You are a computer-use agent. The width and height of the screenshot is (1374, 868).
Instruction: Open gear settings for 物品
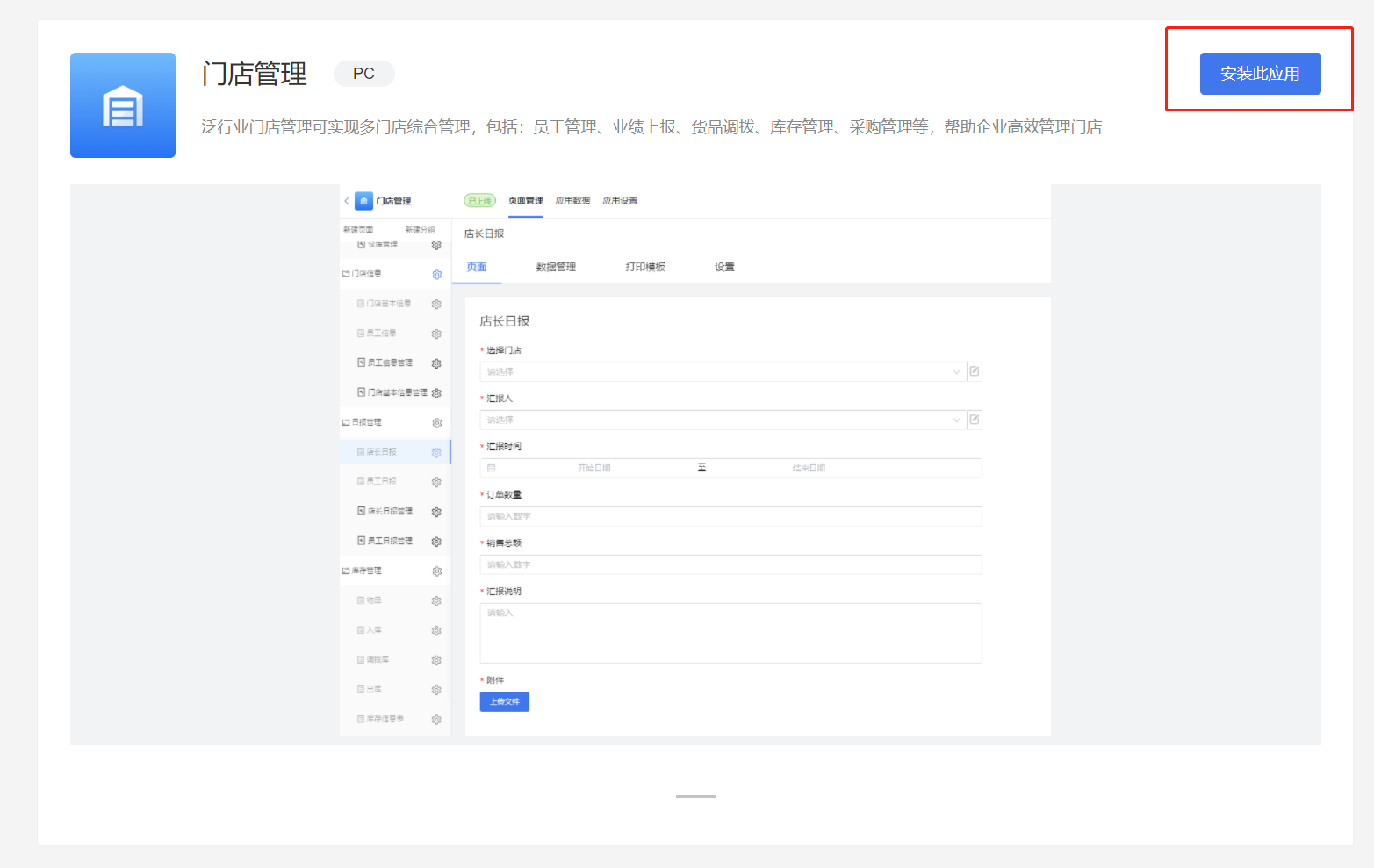(x=436, y=601)
